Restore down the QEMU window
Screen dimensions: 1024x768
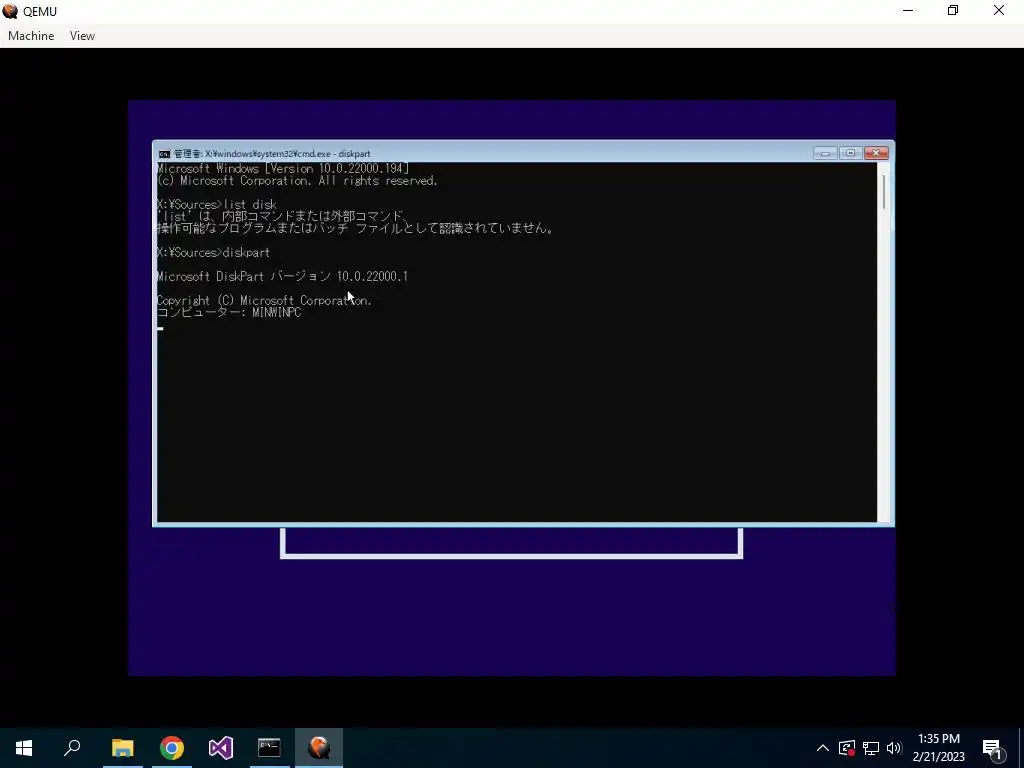tap(953, 11)
